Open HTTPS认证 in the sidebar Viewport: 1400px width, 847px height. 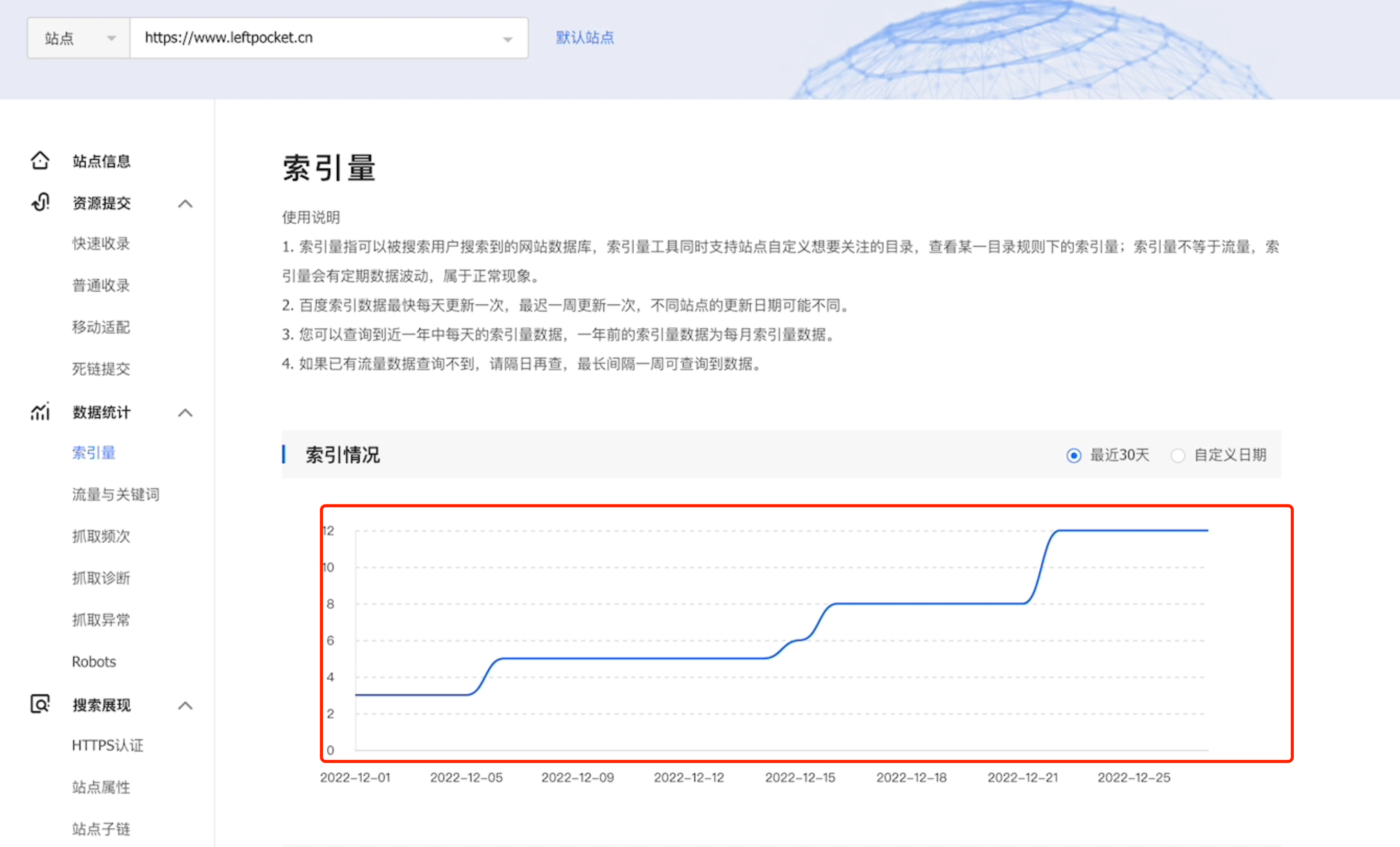(107, 746)
